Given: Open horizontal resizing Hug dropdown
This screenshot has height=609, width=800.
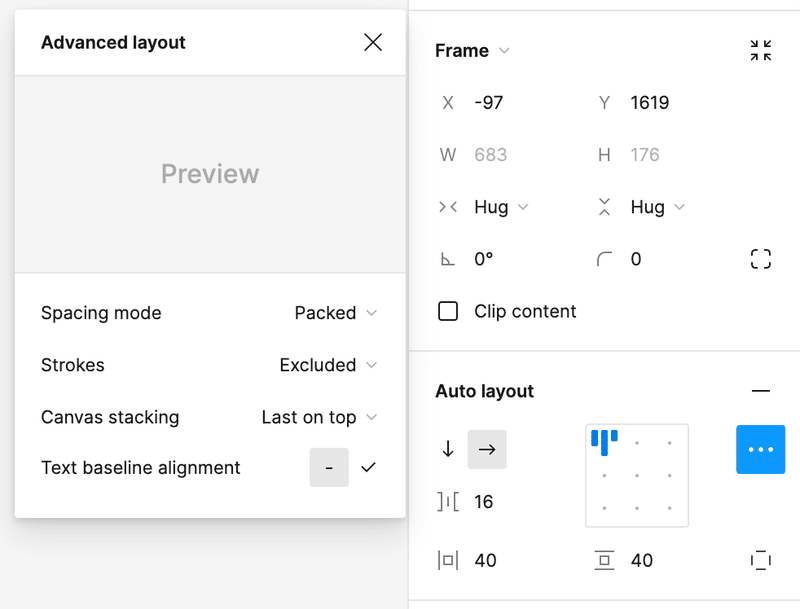Looking at the screenshot, I should (501, 207).
